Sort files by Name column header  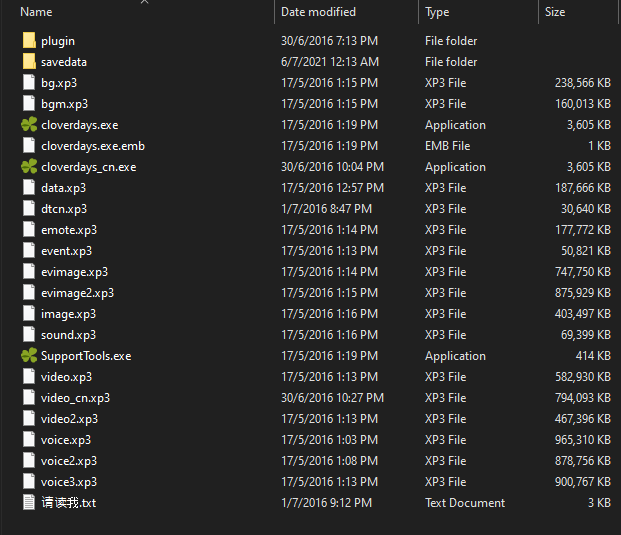36,12
